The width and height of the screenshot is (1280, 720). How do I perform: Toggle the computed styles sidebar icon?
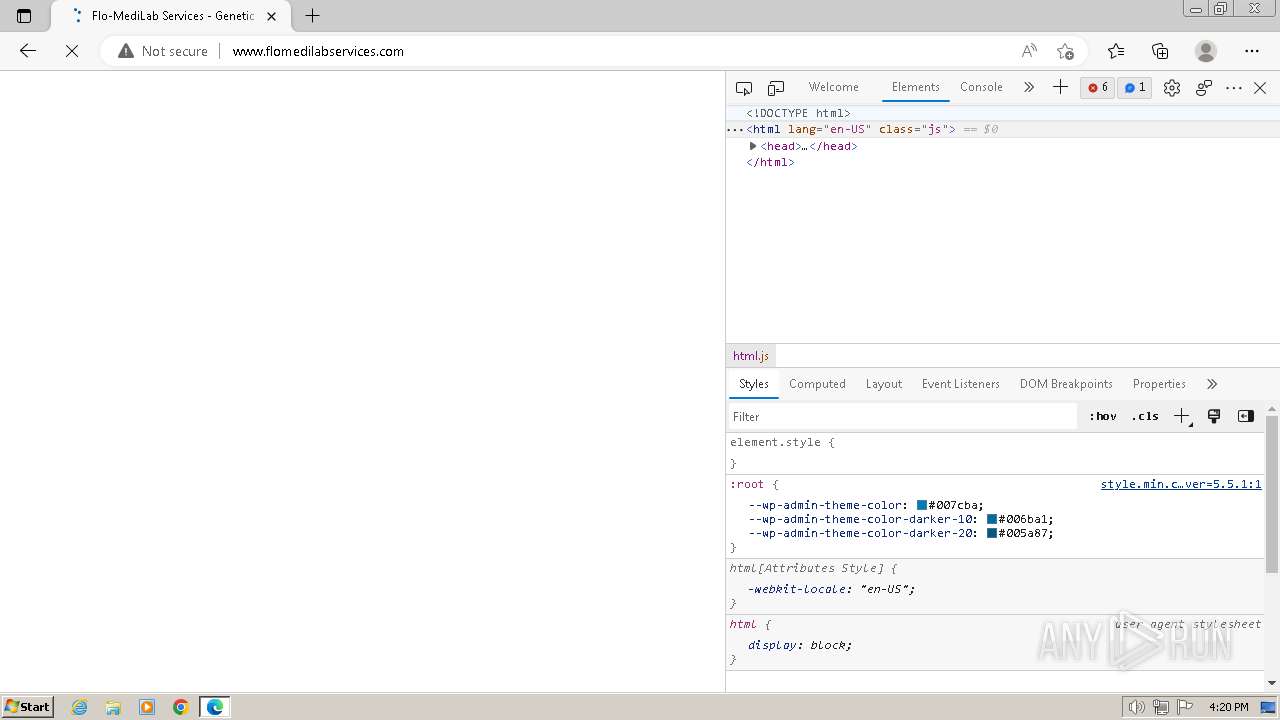click(x=1246, y=416)
